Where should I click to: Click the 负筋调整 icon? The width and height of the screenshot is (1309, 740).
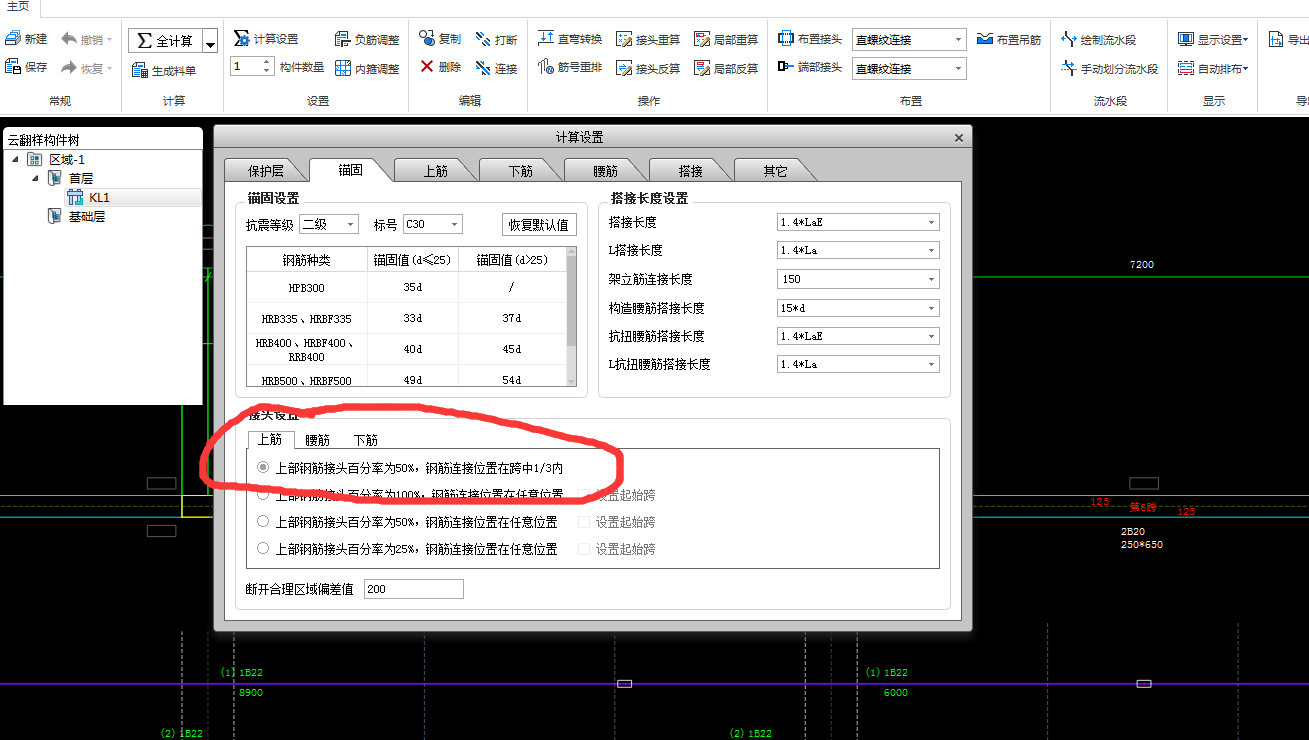pyautogui.click(x=342, y=39)
